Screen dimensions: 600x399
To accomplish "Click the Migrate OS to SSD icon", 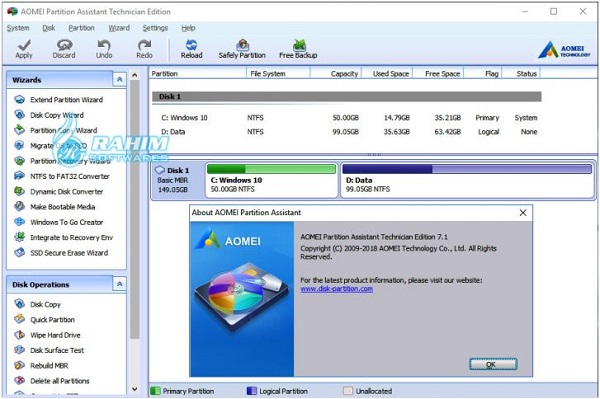I will (x=19, y=145).
